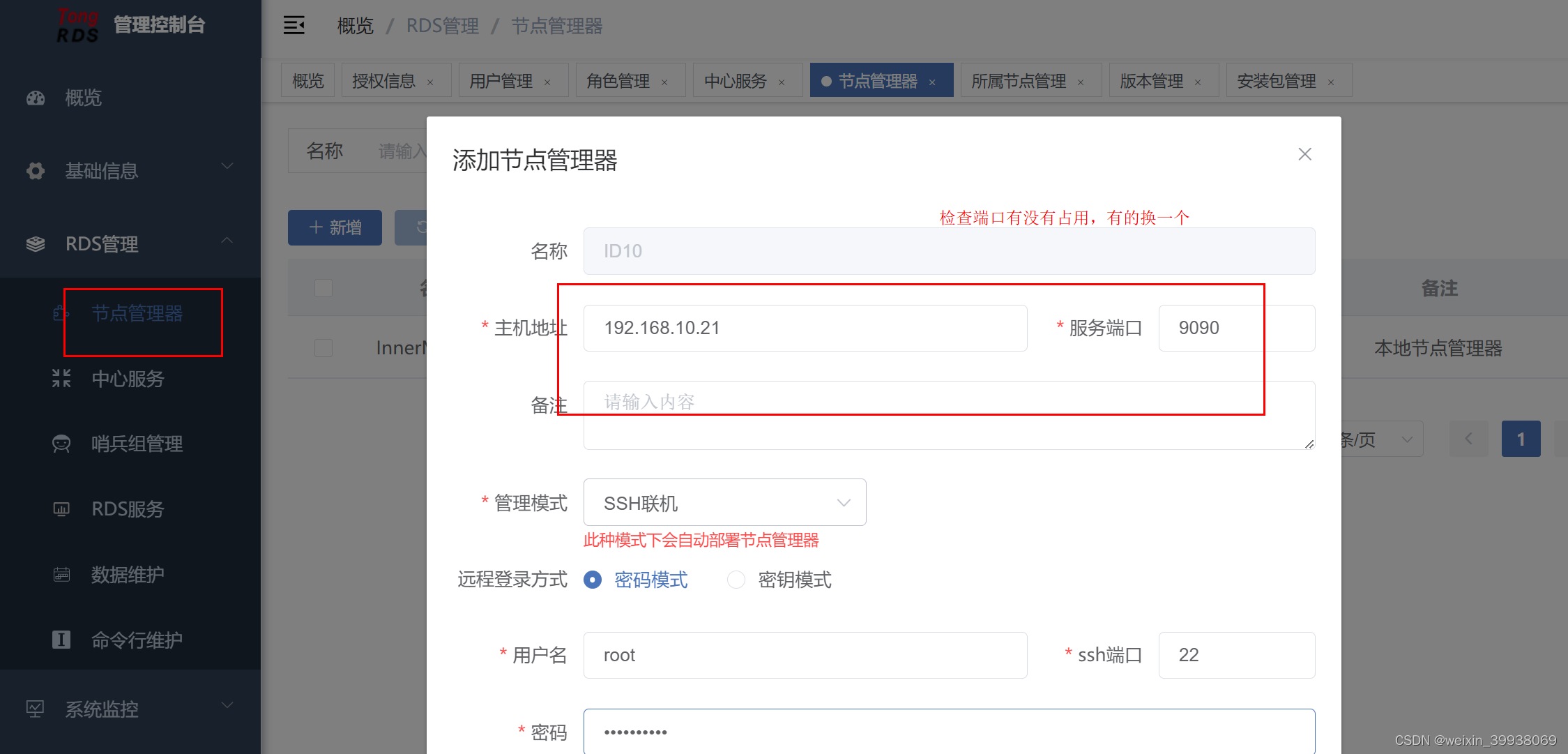
Task: Close the 添加节点管理器 dialog with X
Action: pos(1305,154)
